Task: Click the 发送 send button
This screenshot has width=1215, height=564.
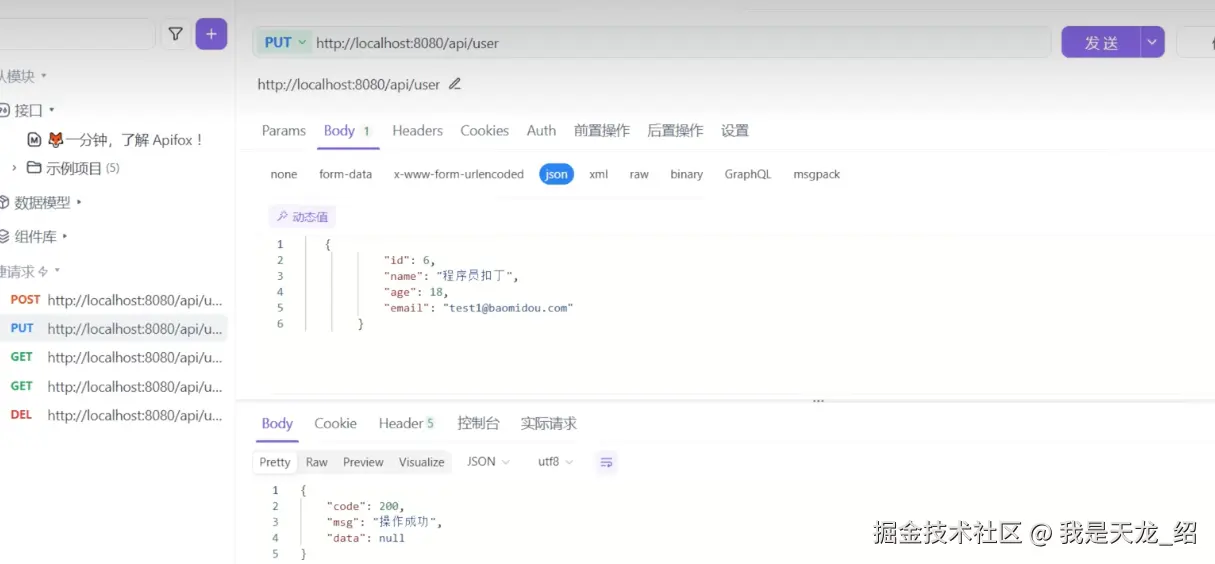Action: [x=1101, y=42]
